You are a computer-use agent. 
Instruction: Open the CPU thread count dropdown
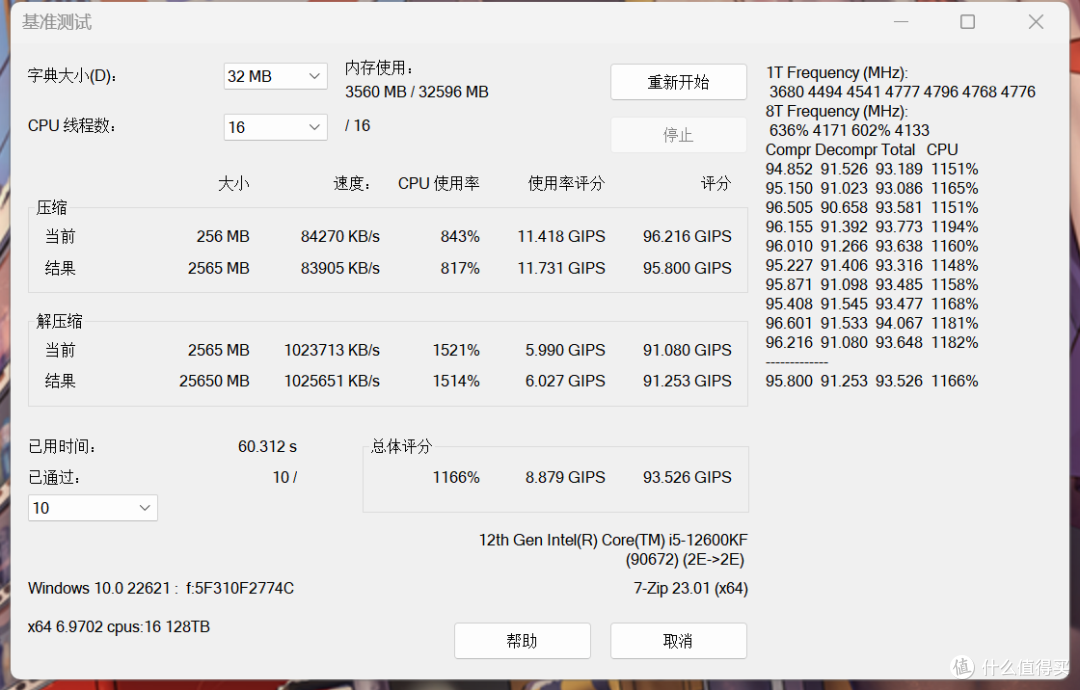coord(275,127)
